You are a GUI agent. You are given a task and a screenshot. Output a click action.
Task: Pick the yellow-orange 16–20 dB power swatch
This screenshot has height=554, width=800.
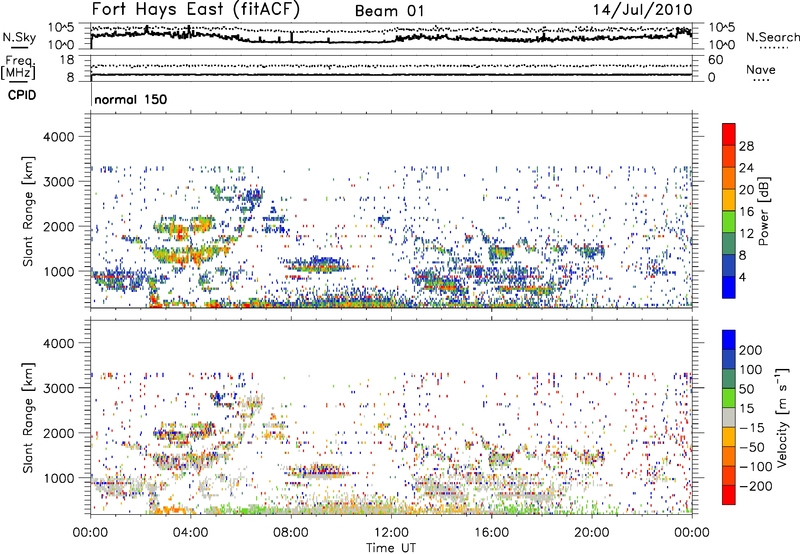pyautogui.click(x=729, y=200)
